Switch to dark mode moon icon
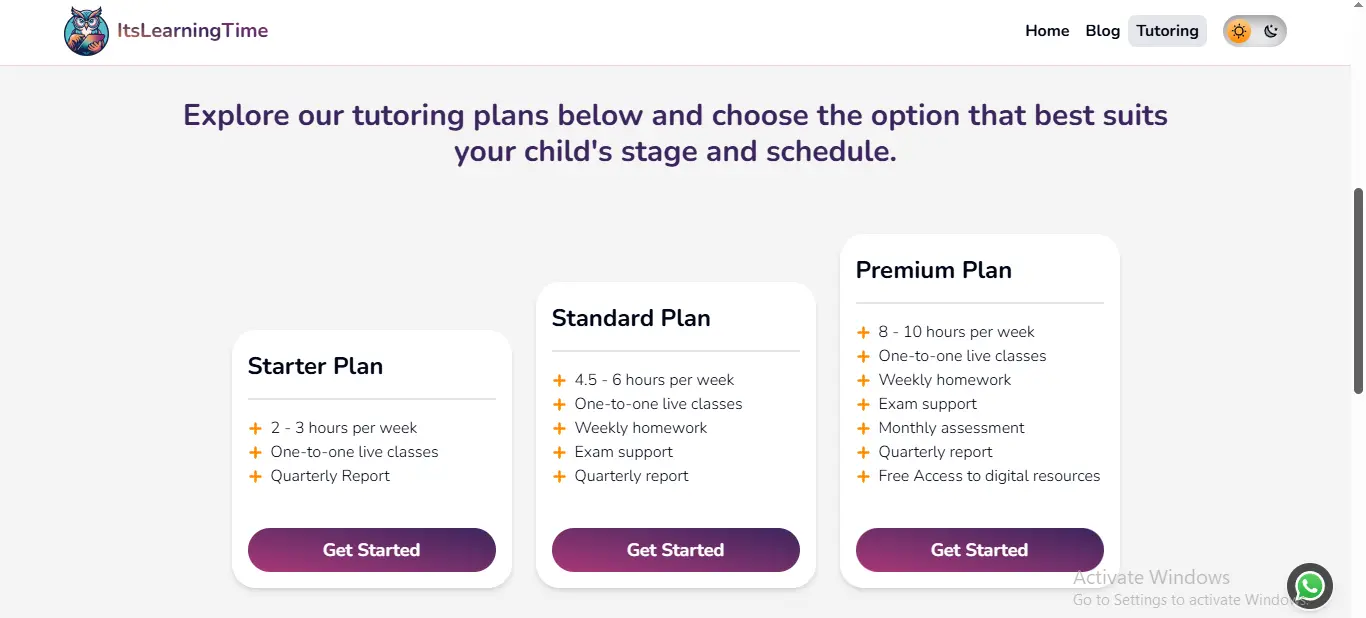This screenshot has width=1366, height=618. (1271, 31)
